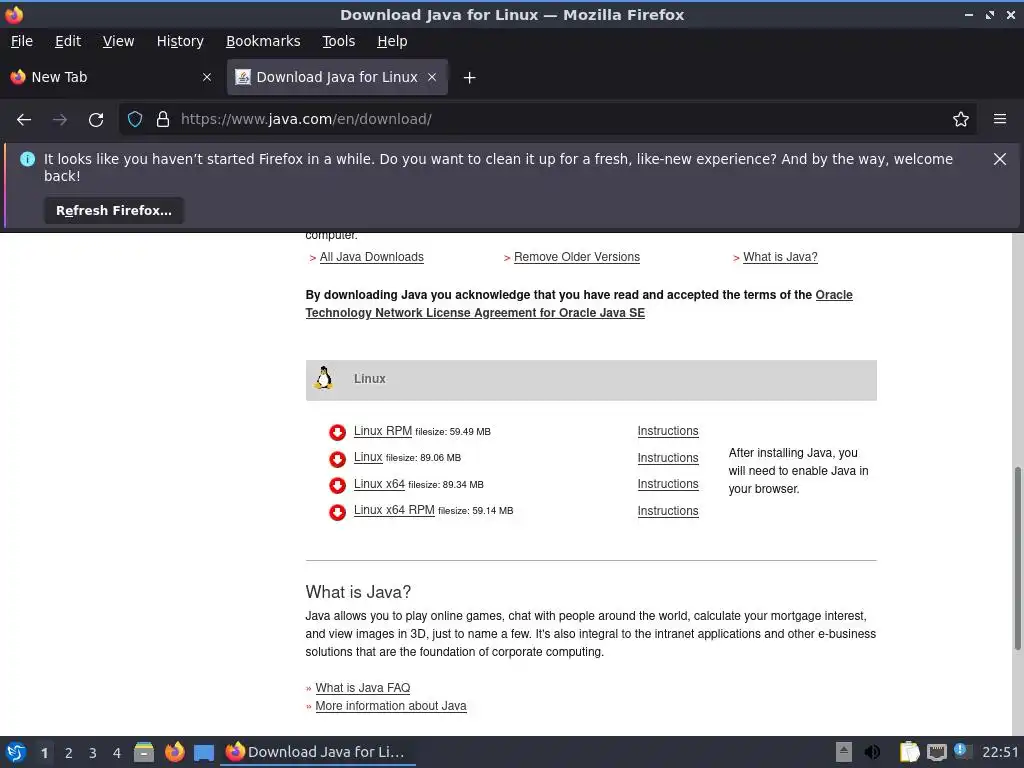Open Remove Older Versions link
Screen dimensions: 1024x768
click(x=577, y=257)
